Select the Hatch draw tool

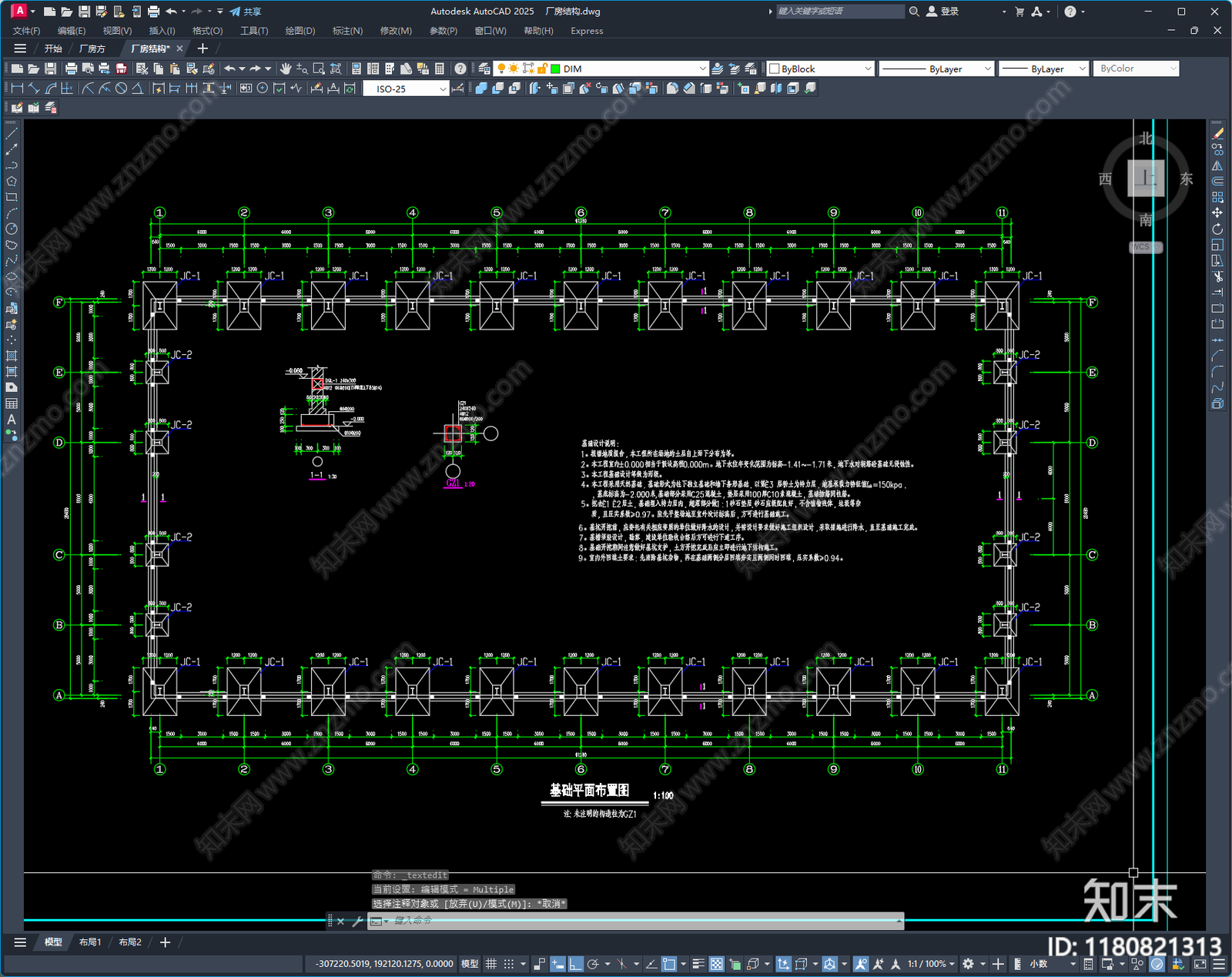(12, 356)
